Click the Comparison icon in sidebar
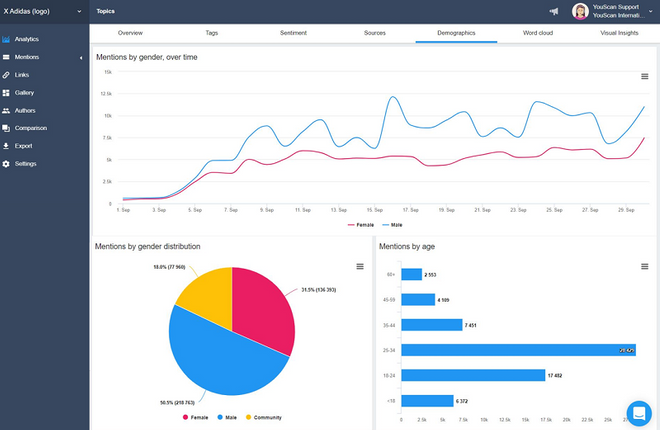Viewport: 660px width, 430px height. click(x=6, y=128)
